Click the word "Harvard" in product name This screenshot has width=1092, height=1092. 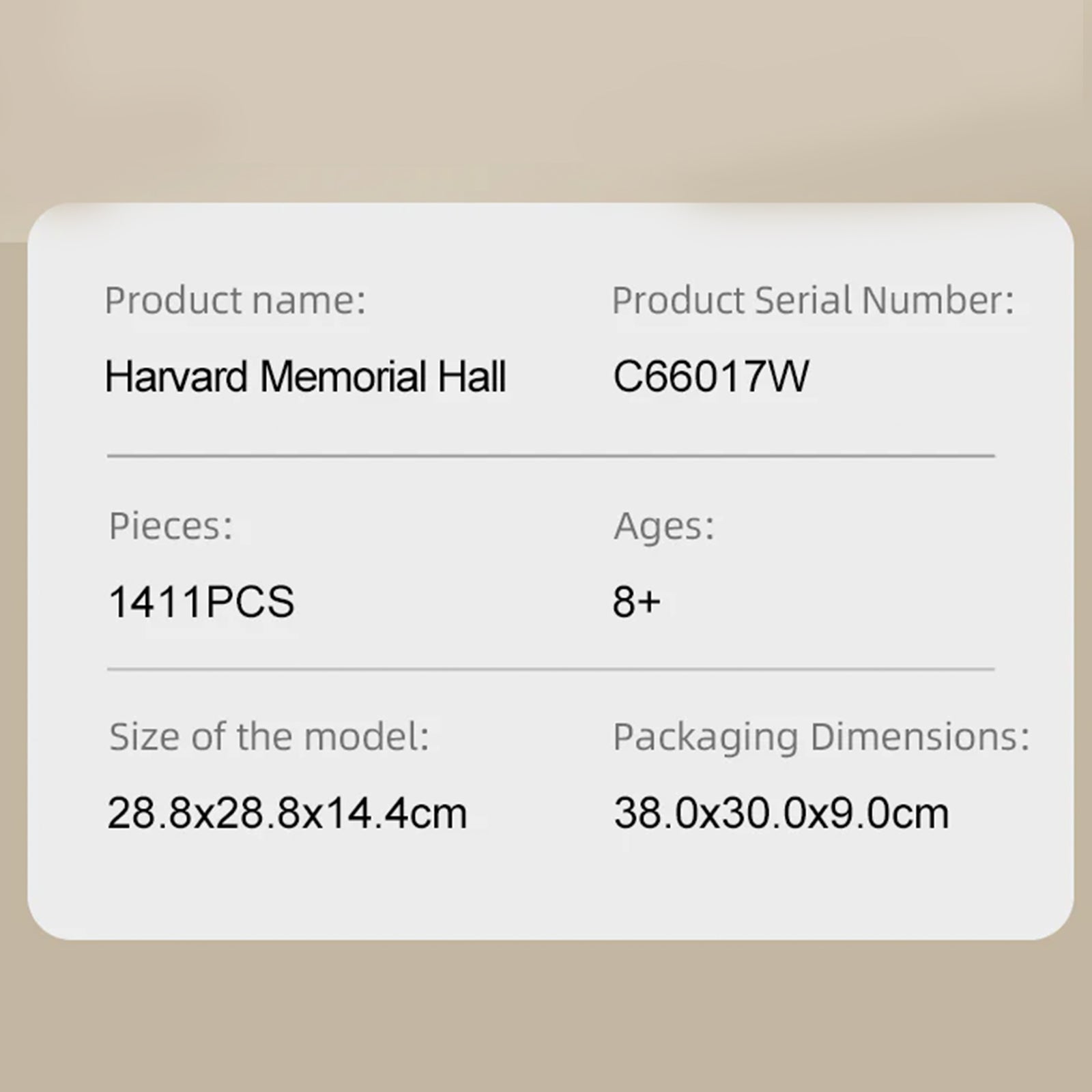pos(176,377)
